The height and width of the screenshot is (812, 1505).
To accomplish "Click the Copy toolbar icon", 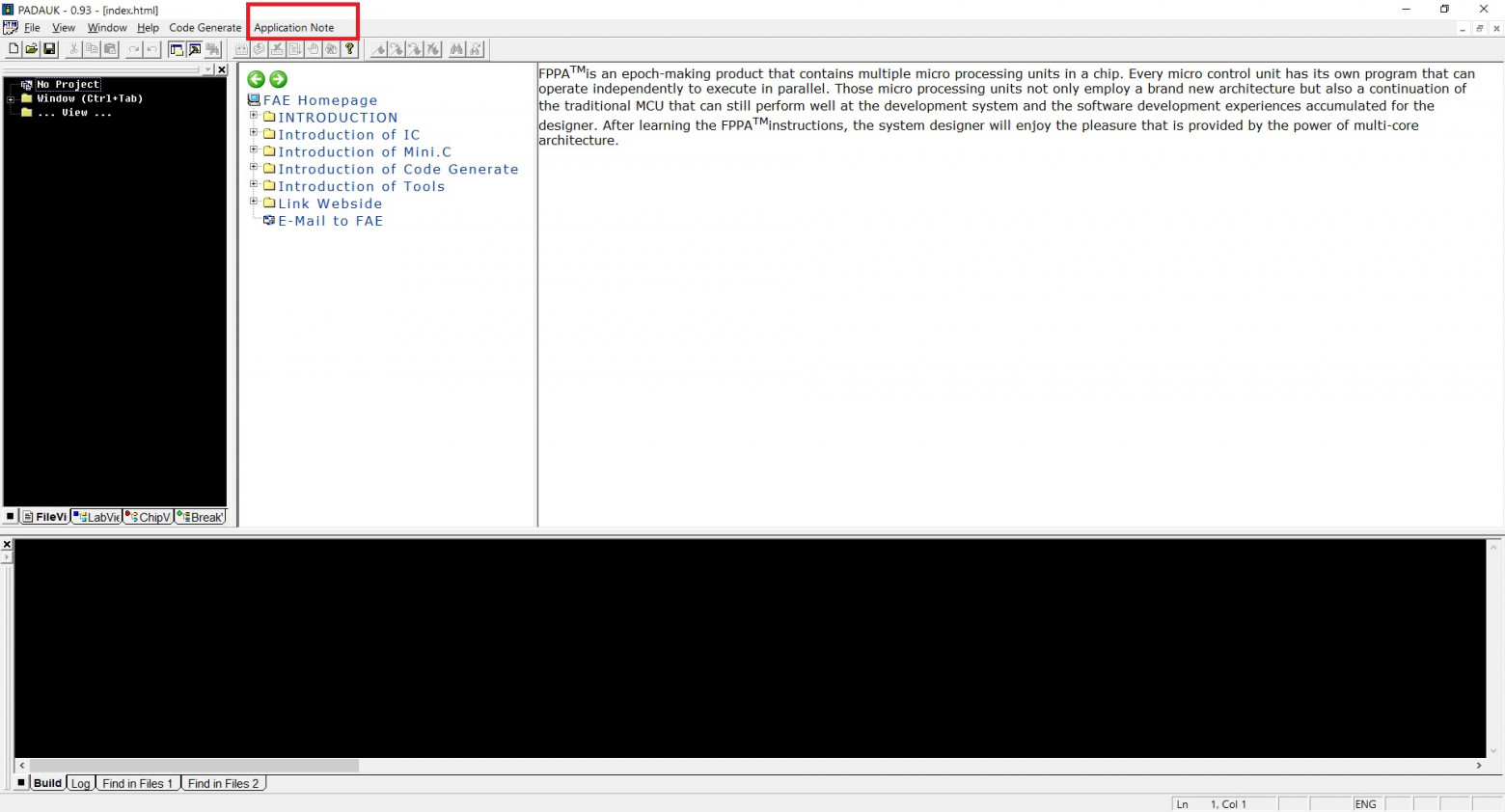I will [x=92, y=49].
